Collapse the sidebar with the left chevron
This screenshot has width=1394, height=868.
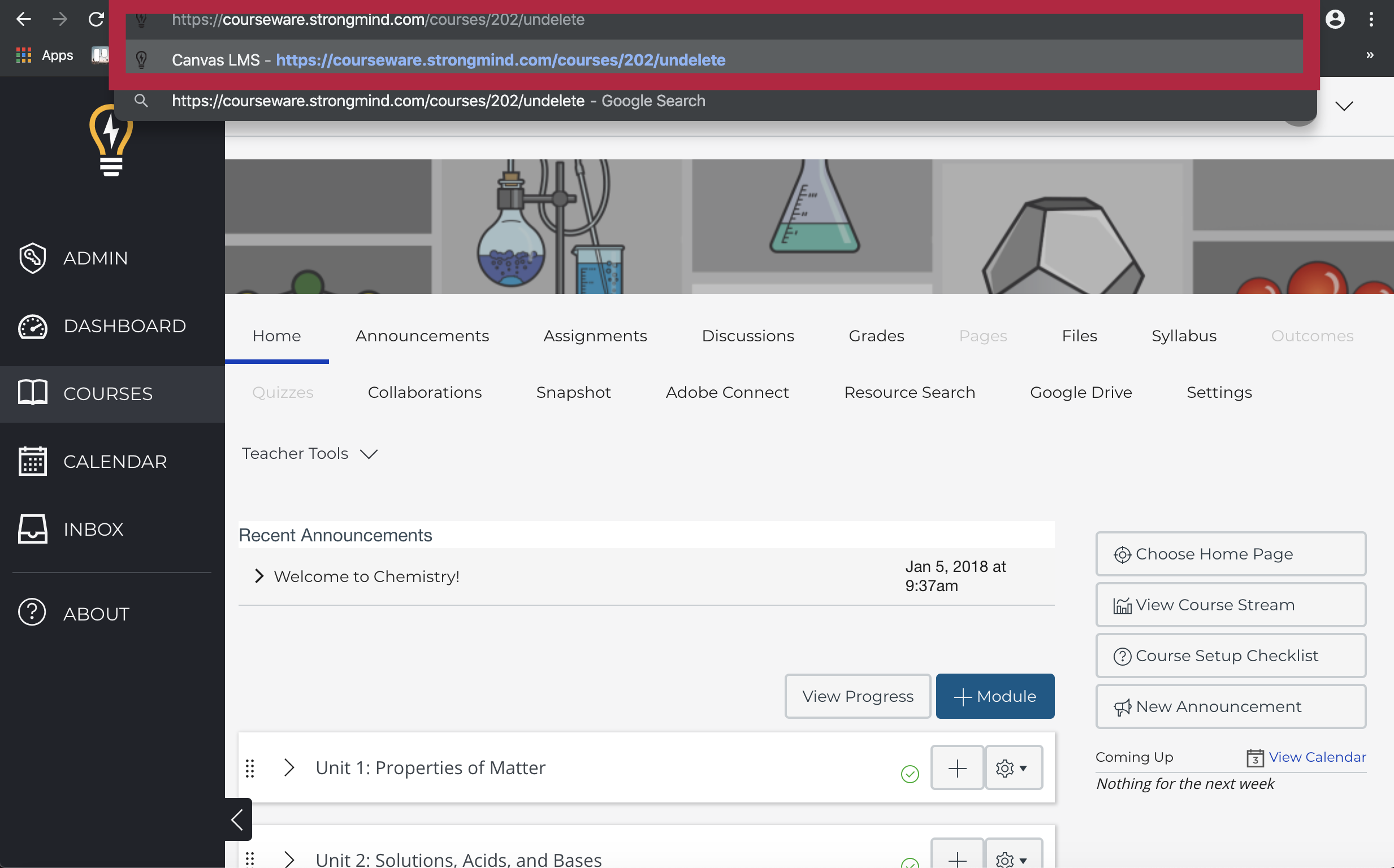coord(237,819)
